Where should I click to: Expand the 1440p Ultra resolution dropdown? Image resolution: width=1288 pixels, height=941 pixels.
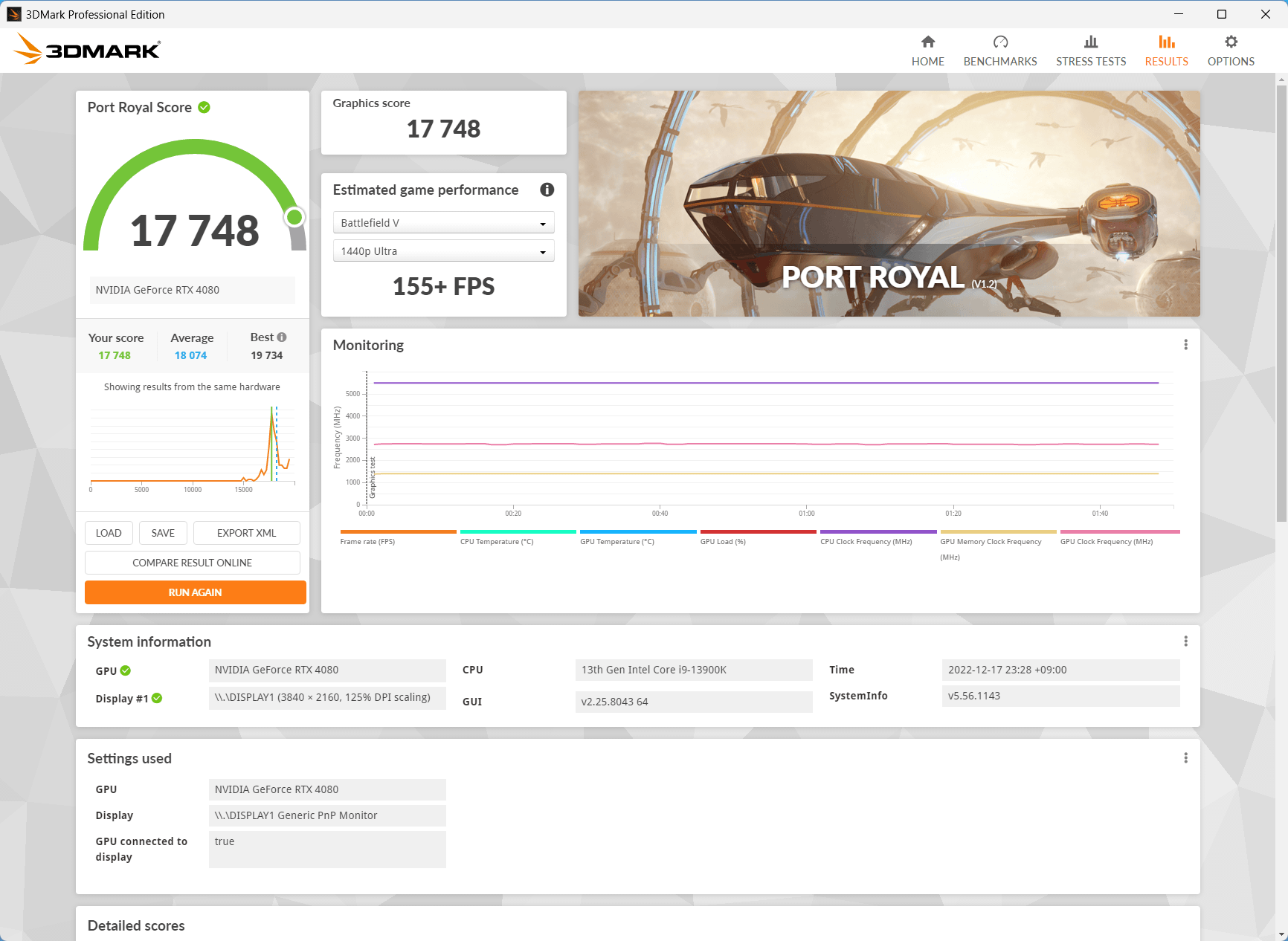(x=443, y=251)
